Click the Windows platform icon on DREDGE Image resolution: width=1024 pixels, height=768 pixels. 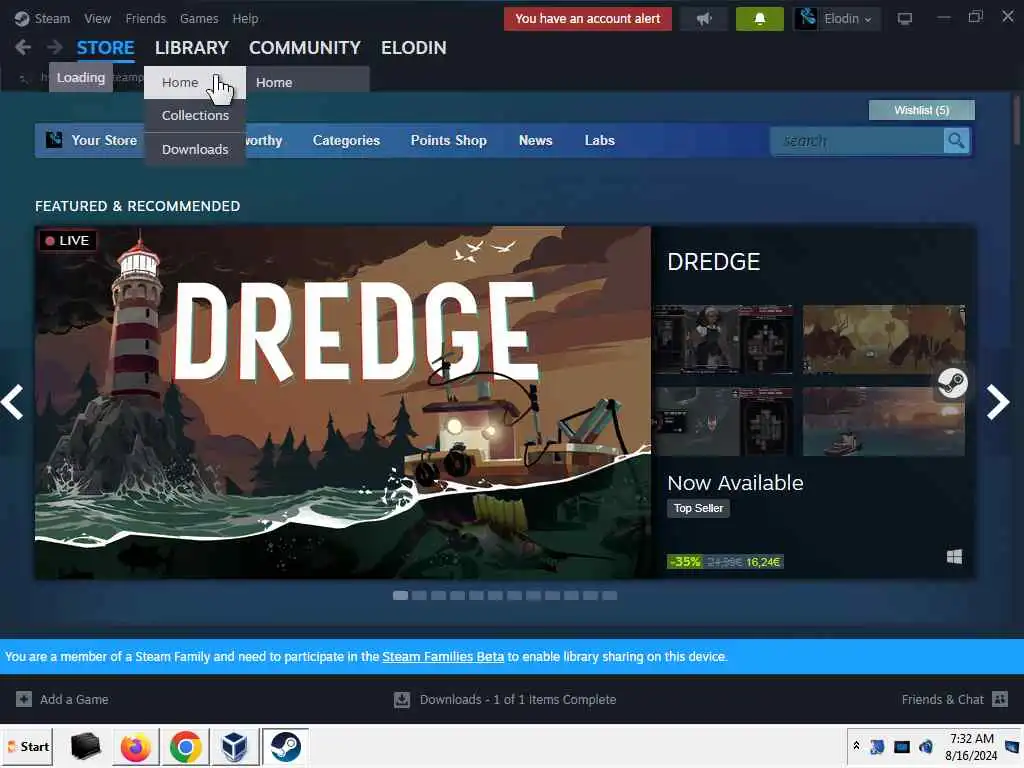coord(954,557)
